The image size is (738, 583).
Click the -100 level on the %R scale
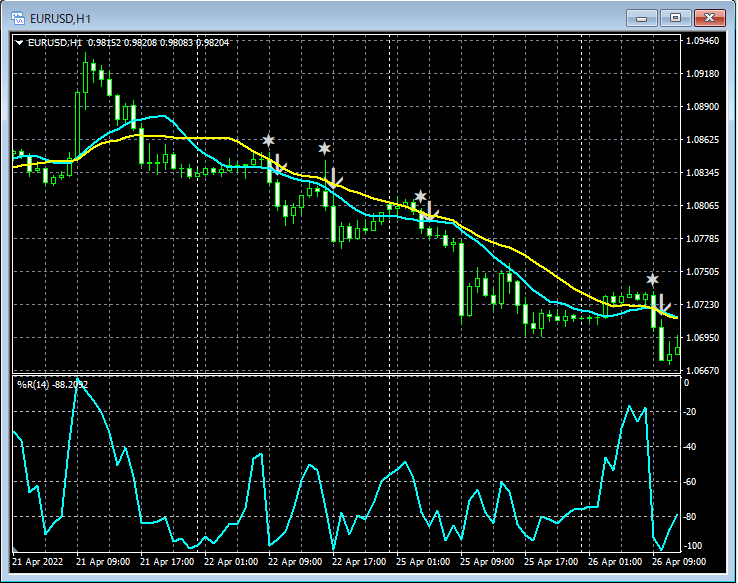(692, 546)
